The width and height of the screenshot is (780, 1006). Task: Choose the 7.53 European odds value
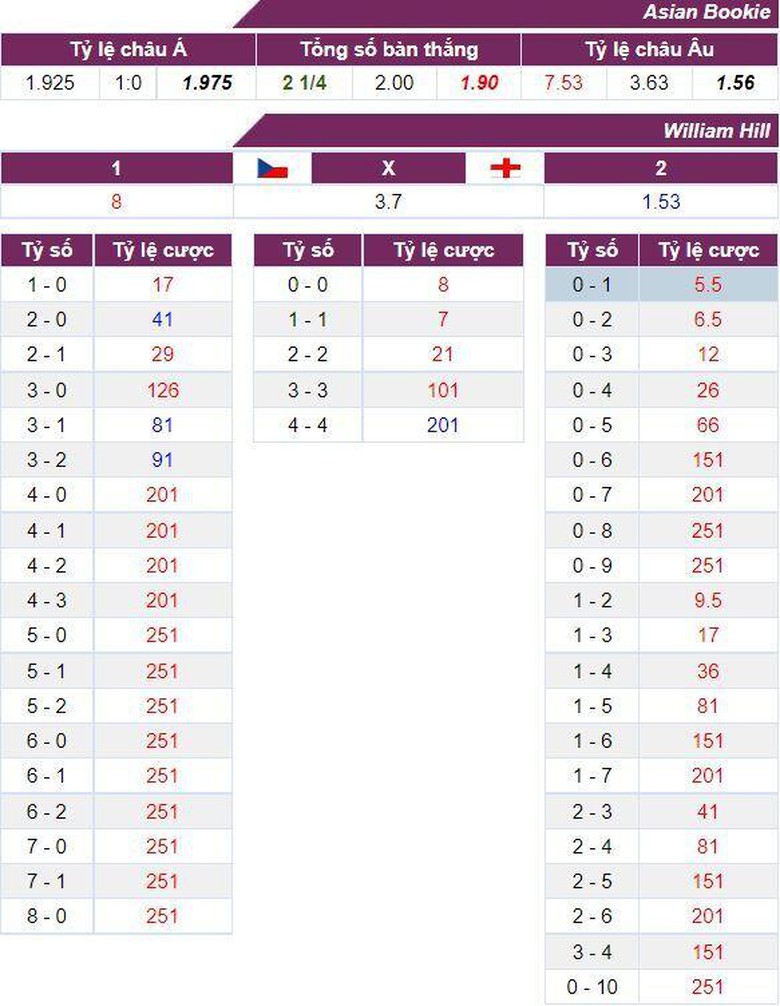point(563,83)
